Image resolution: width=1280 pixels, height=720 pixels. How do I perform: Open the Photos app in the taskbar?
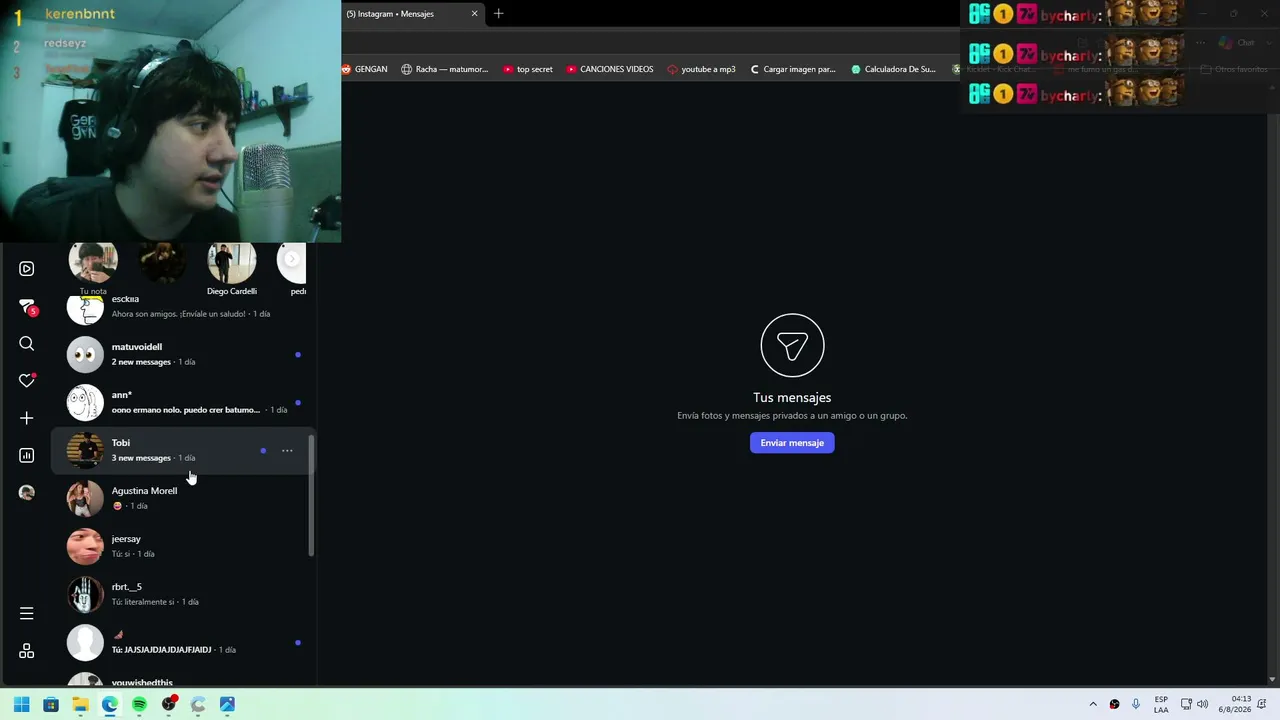[x=227, y=704]
